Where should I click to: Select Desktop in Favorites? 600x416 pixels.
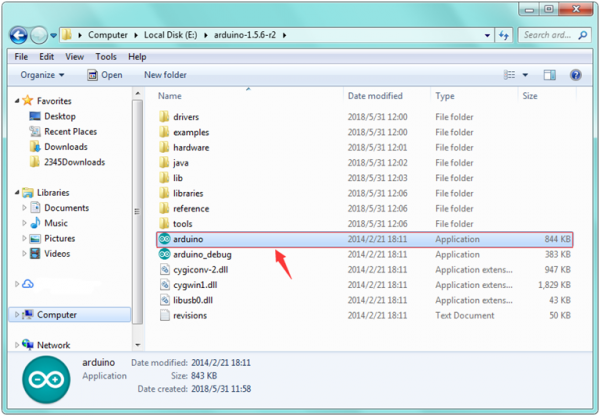(x=59, y=116)
